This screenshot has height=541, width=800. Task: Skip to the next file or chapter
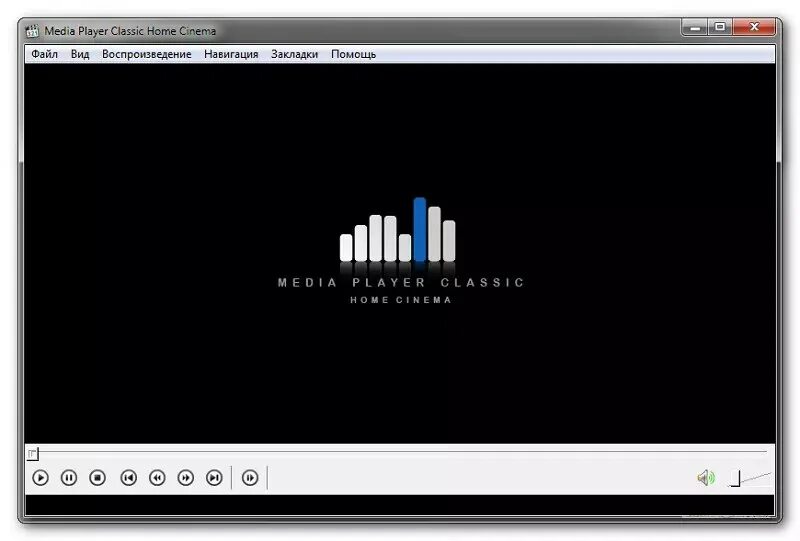point(214,478)
